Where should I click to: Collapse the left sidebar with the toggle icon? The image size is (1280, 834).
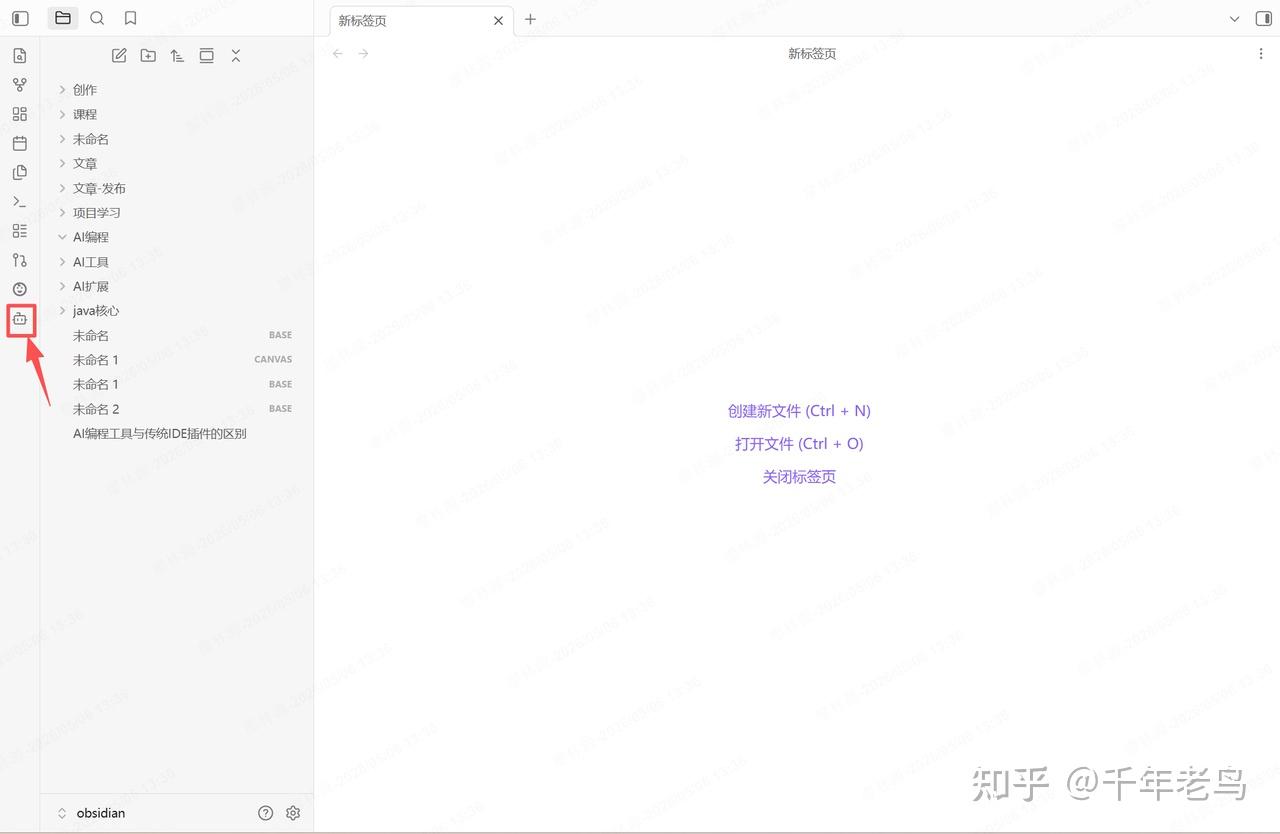coord(20,18)
